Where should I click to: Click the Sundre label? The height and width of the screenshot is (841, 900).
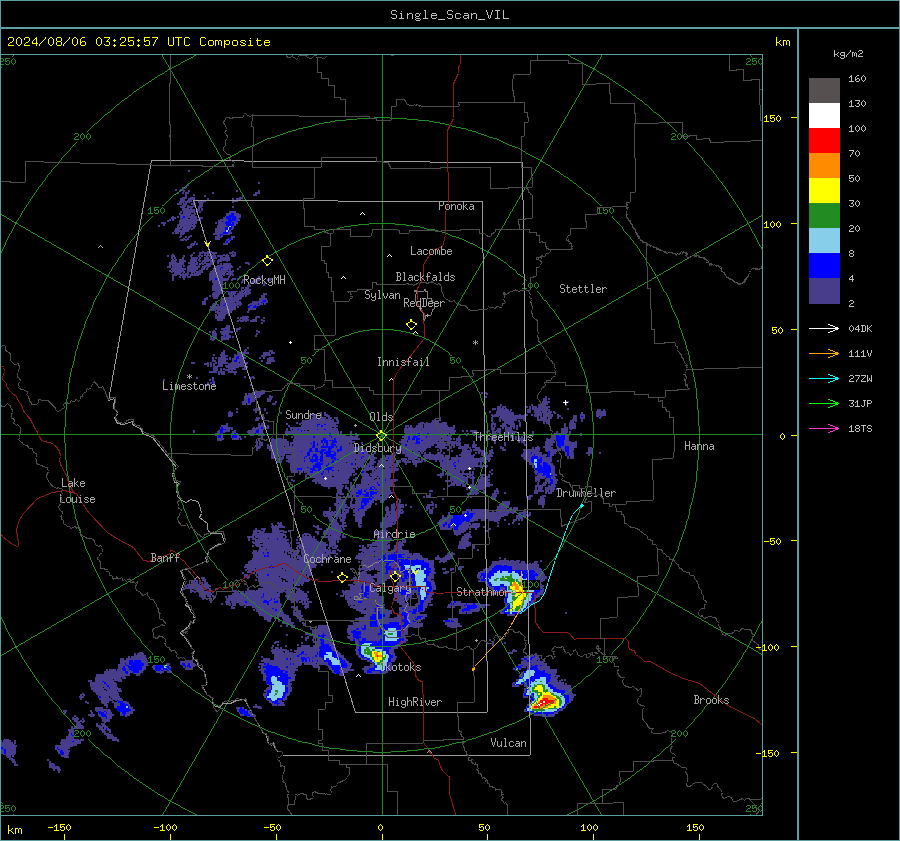[303, 414]
